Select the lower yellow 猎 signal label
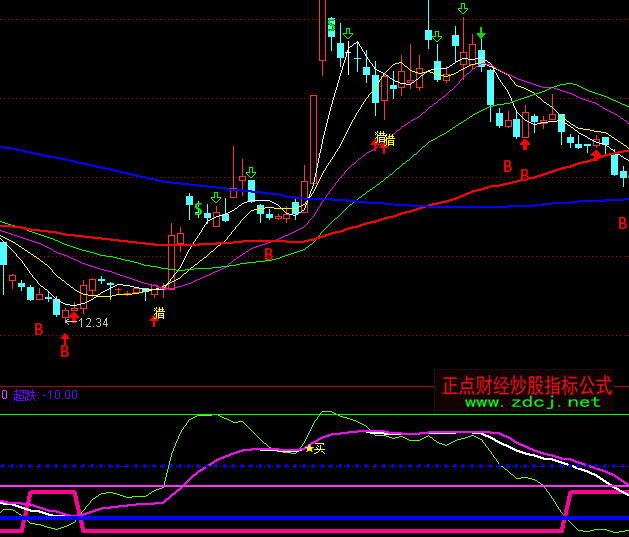Screen dimensions: 629x537 (160, 313)
